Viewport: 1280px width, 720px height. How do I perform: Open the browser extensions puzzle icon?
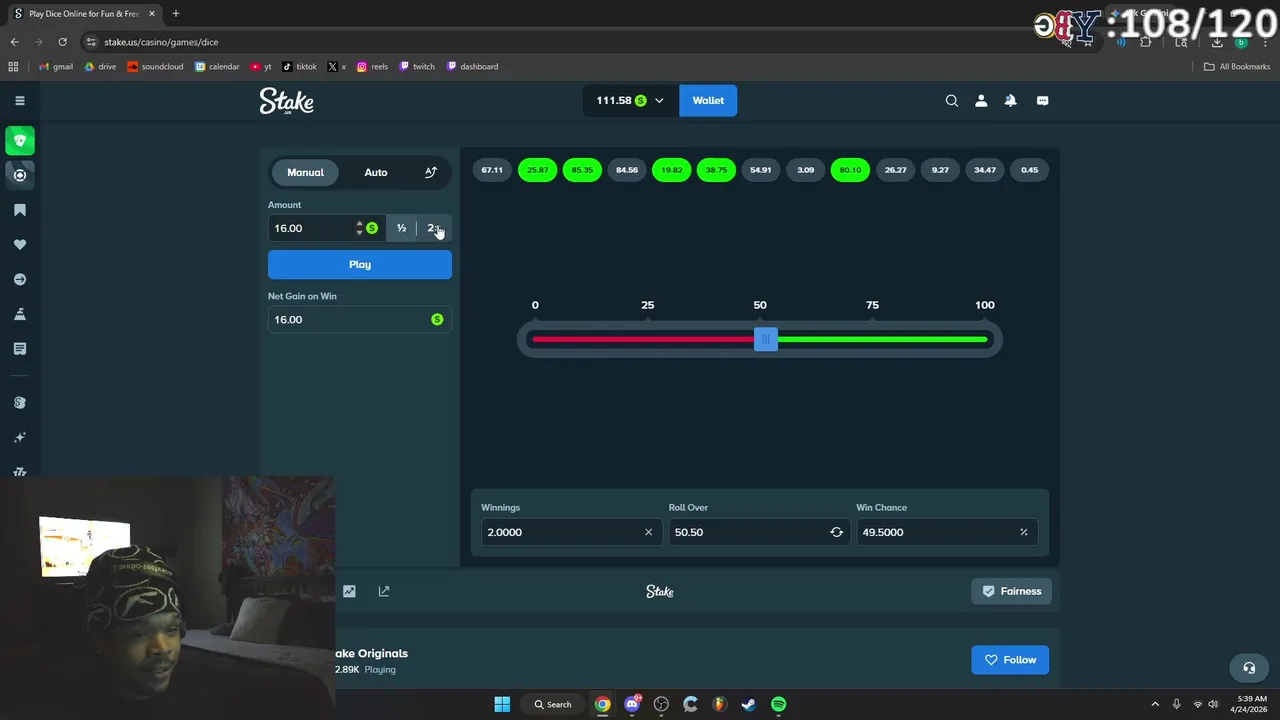tap(1146, 42)
